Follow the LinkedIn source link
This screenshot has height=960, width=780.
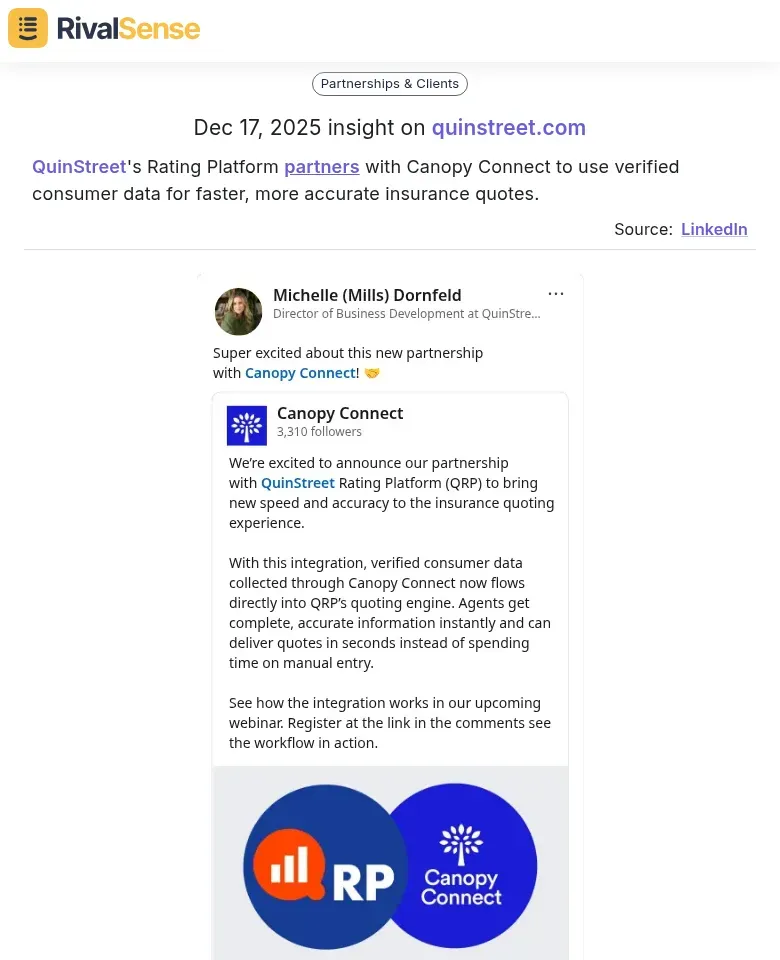coord(714,229)
